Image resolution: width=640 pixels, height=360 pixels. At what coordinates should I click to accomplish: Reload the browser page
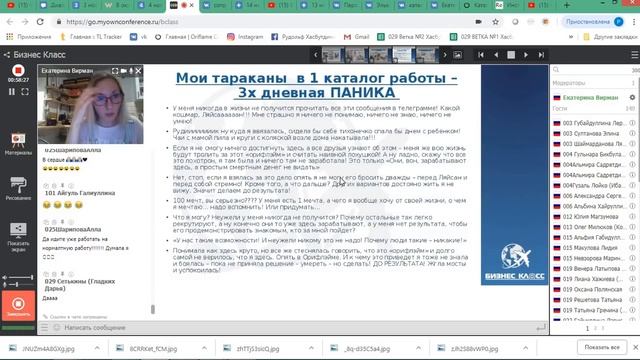pos(40,22)
